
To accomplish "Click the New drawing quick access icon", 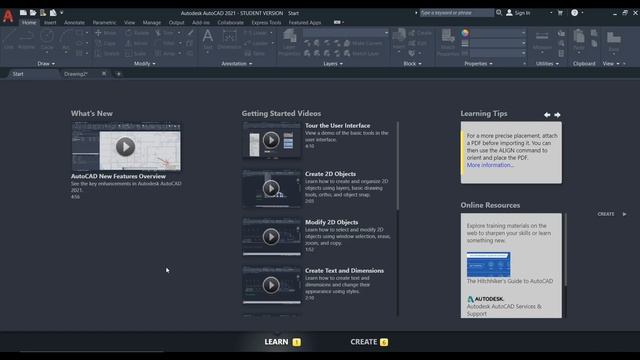I will pos(23,13).
